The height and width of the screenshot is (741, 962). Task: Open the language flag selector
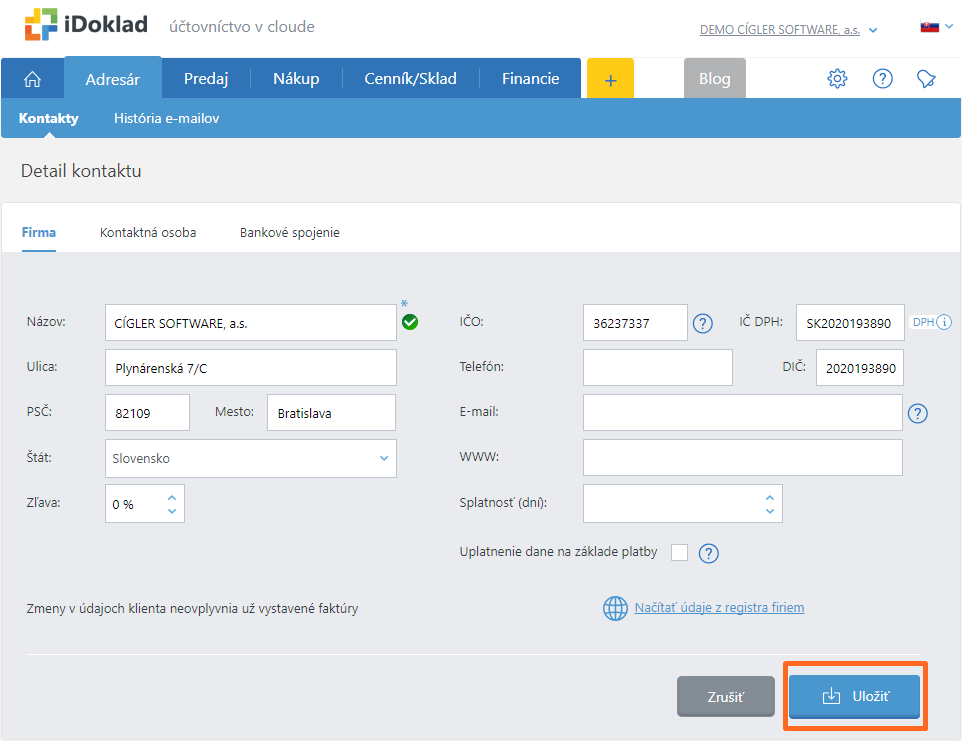(x=934, y=27)
